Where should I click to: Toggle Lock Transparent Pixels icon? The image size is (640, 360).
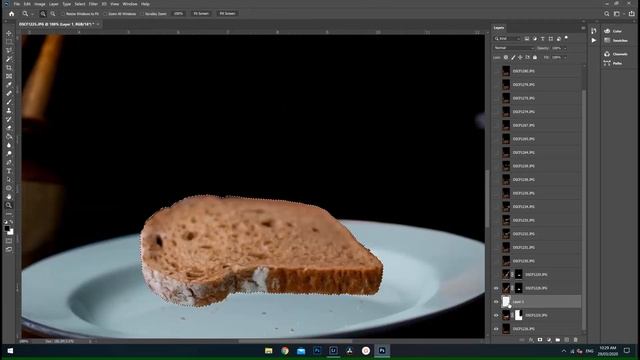506,58
